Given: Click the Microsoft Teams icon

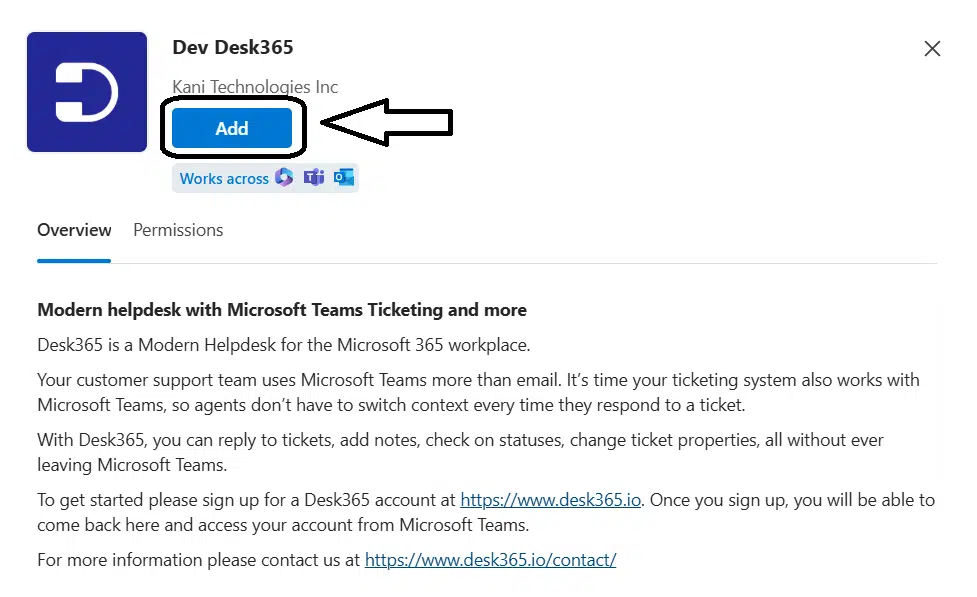Looking at the screenshot, I should point(314,178).
